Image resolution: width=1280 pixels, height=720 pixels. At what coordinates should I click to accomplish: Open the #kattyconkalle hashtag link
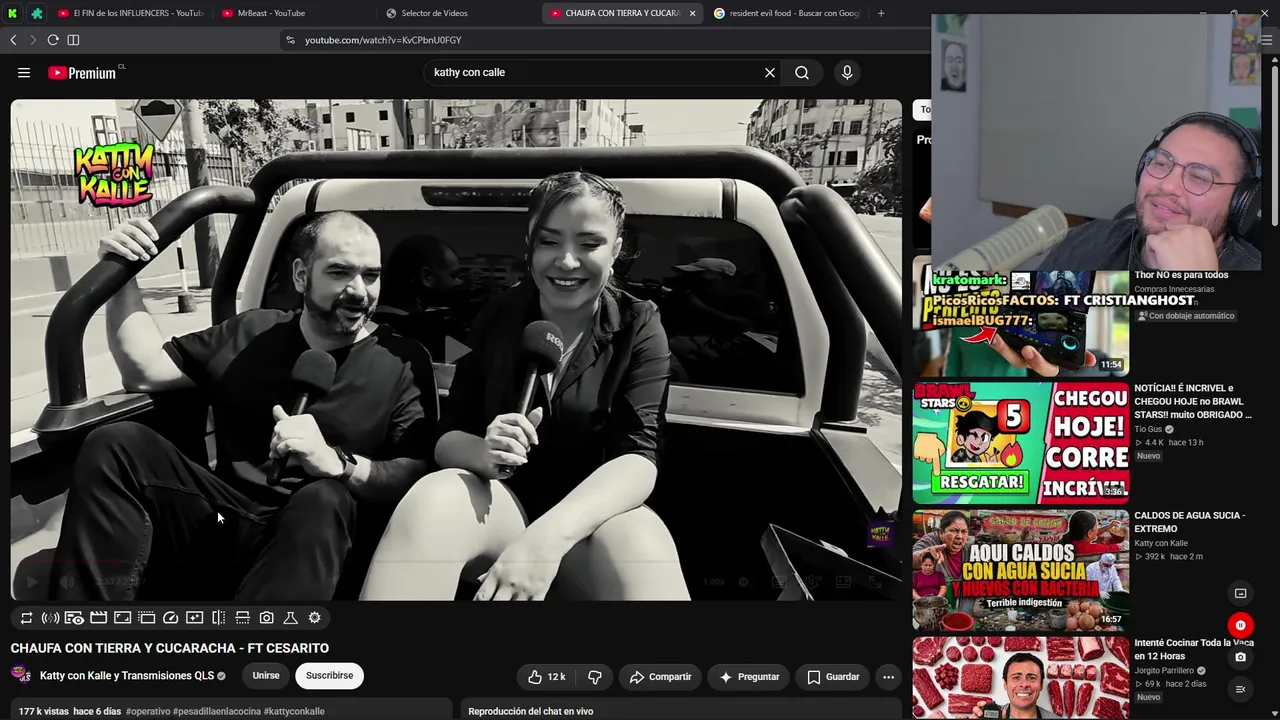[x=294, y=711]
